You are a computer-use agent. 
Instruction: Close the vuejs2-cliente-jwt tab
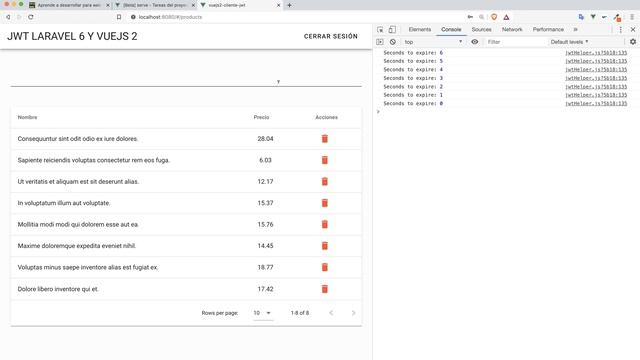point(278,5)
